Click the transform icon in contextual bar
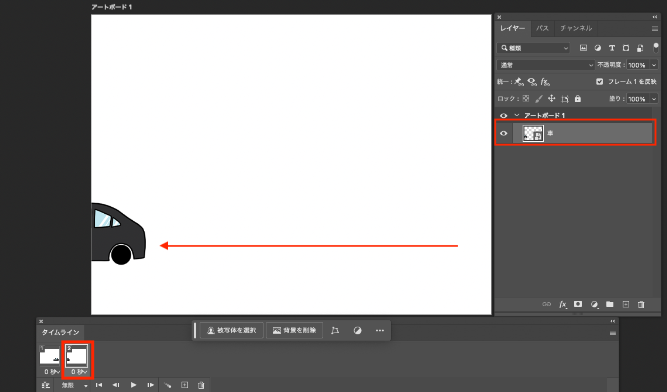 pyautogui.click(x=335, y=330)
